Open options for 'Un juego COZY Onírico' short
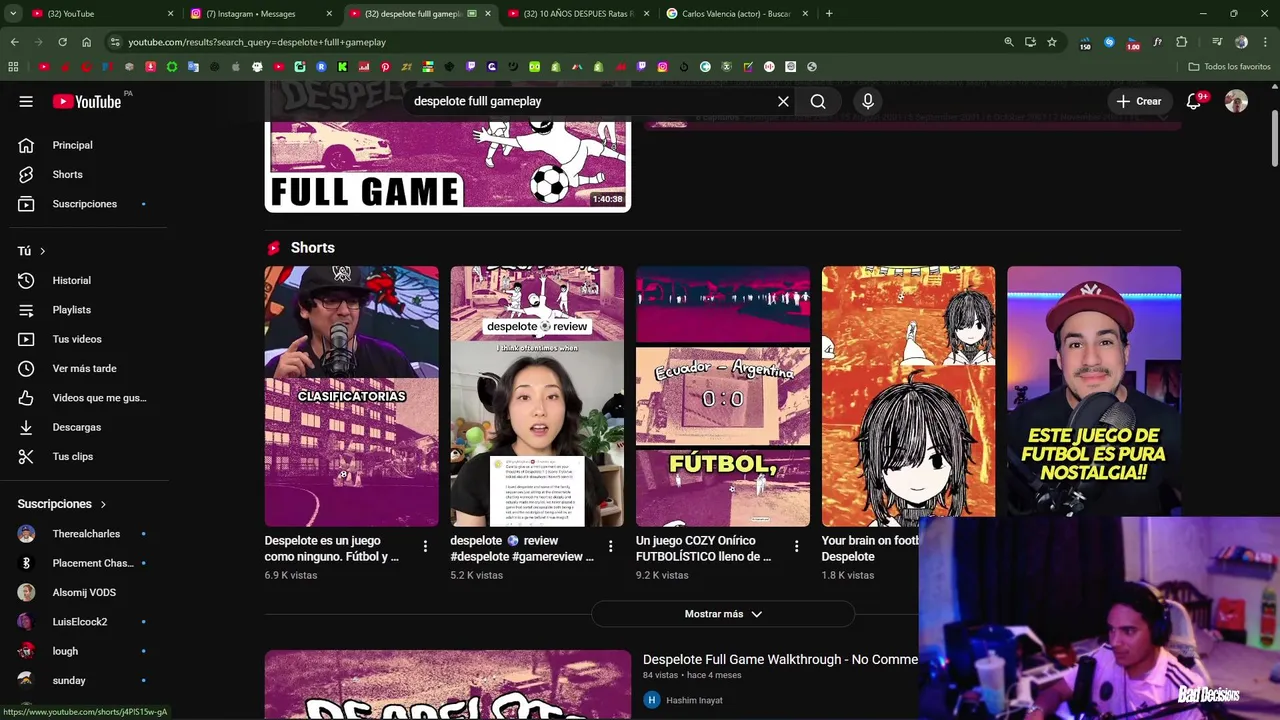The image size is (1280, 720). [797, 546]
